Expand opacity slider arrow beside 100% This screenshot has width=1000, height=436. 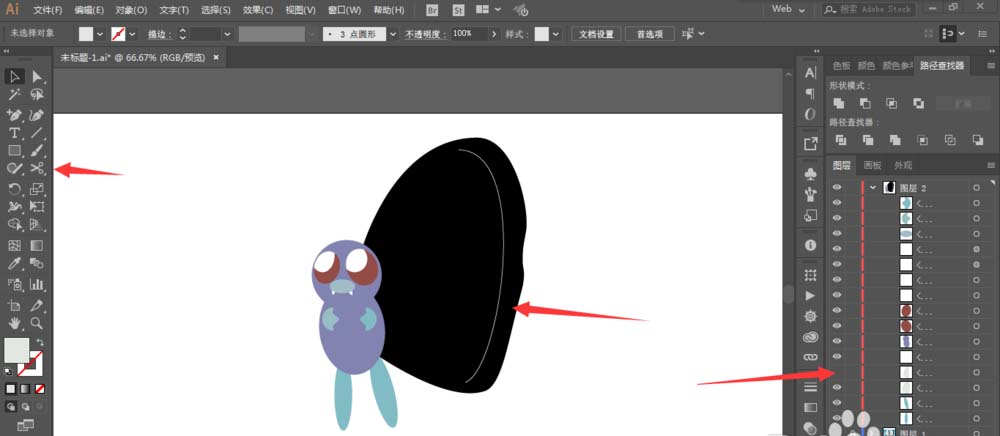(493, 34)
